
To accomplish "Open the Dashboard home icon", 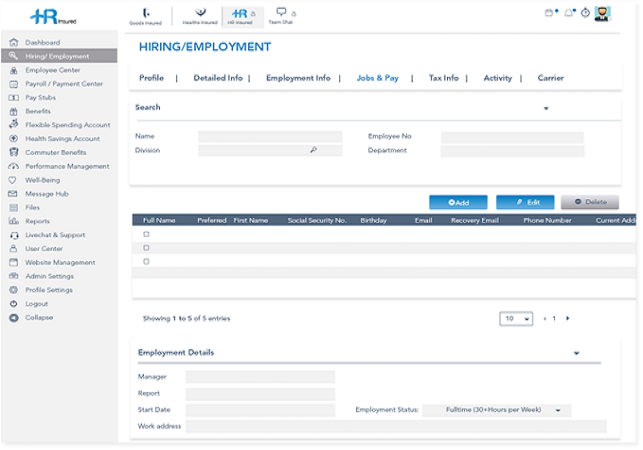I will pos(14,42).
